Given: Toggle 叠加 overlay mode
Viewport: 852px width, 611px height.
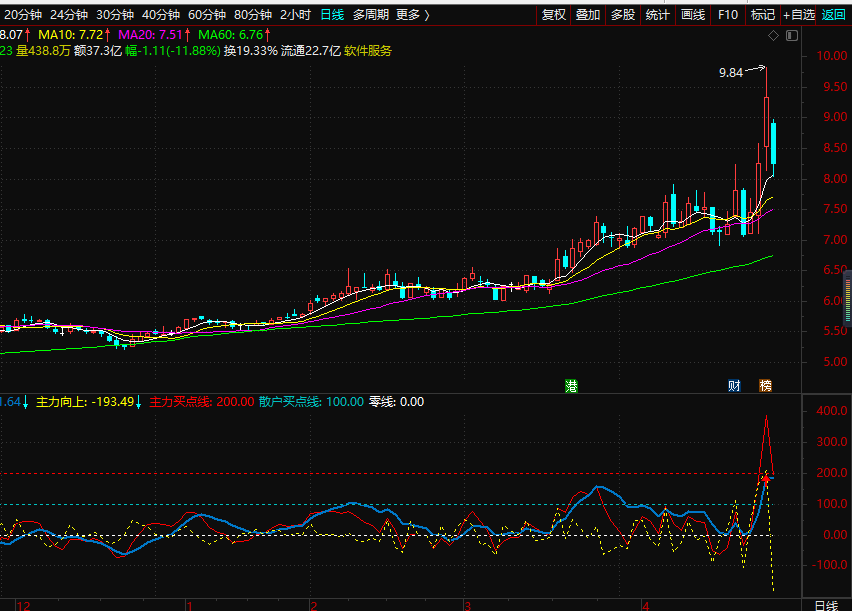Looking at the screenshot, I should pos(588,15).
